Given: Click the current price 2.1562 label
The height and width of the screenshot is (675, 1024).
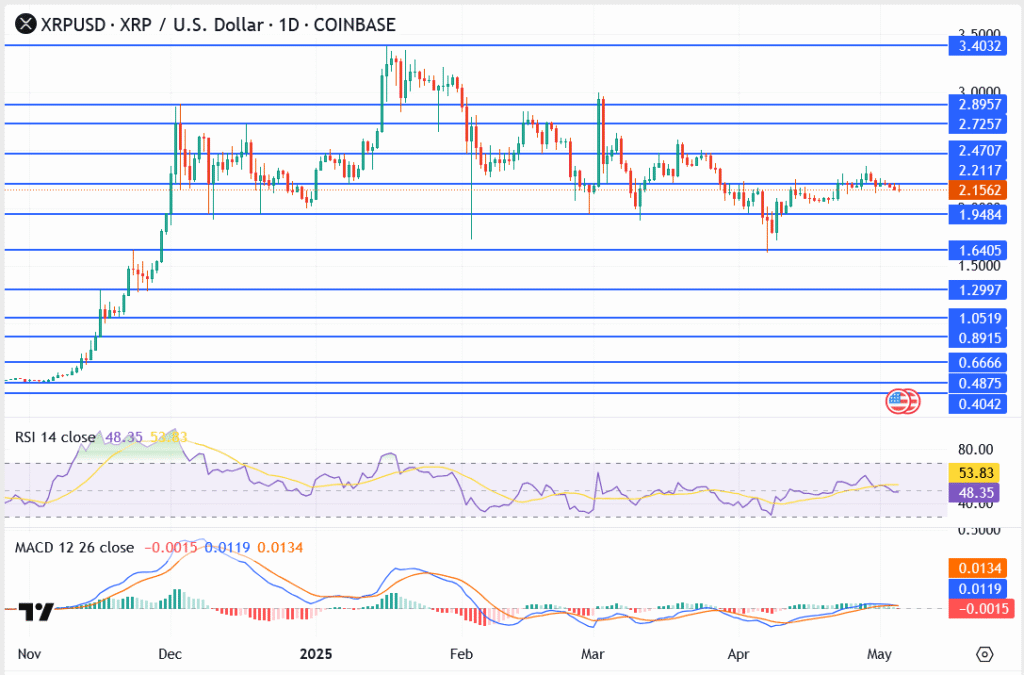Looking at the screenshot, I should (x=980, y=190).
